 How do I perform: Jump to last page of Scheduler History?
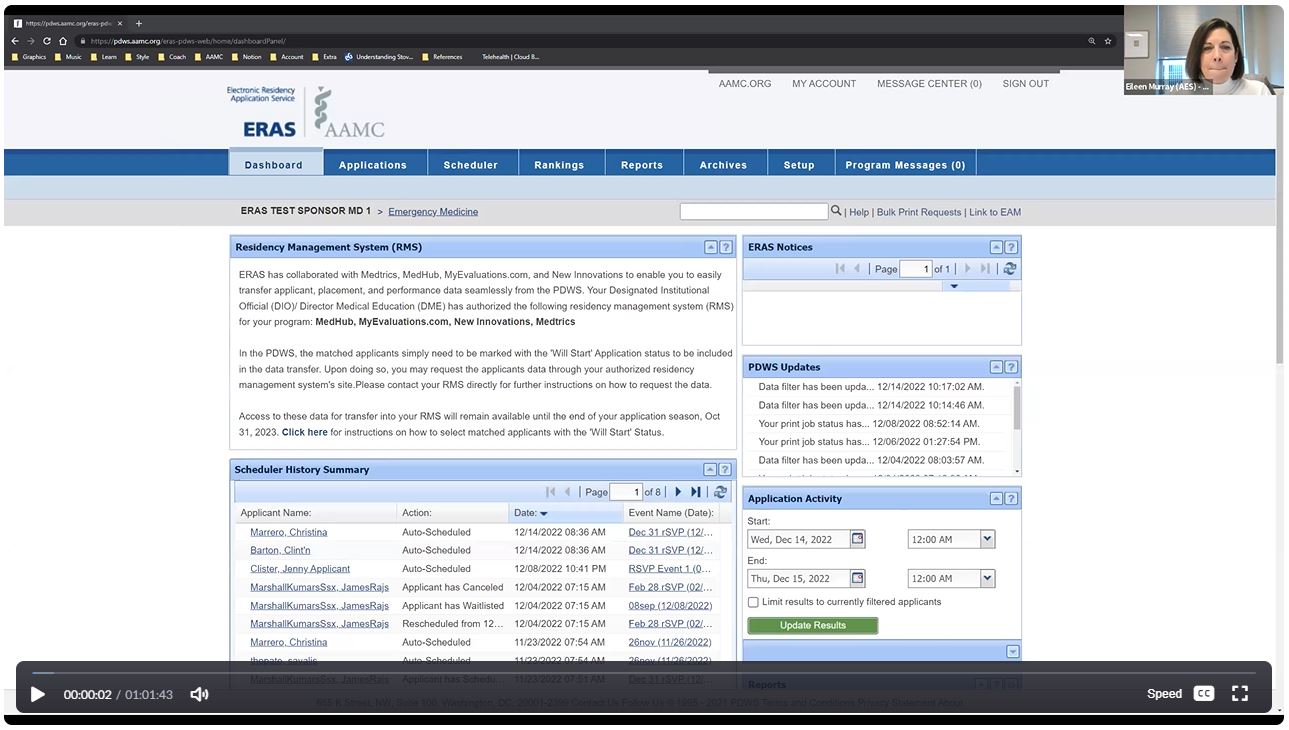(696, 492)
